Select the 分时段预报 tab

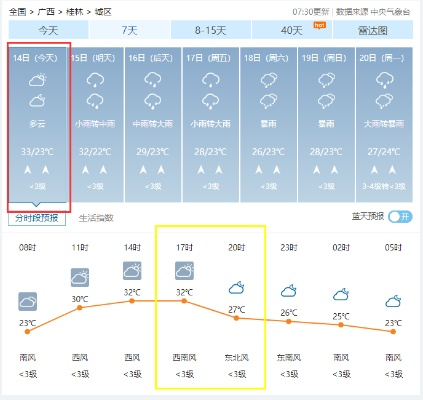coord(37,218)
